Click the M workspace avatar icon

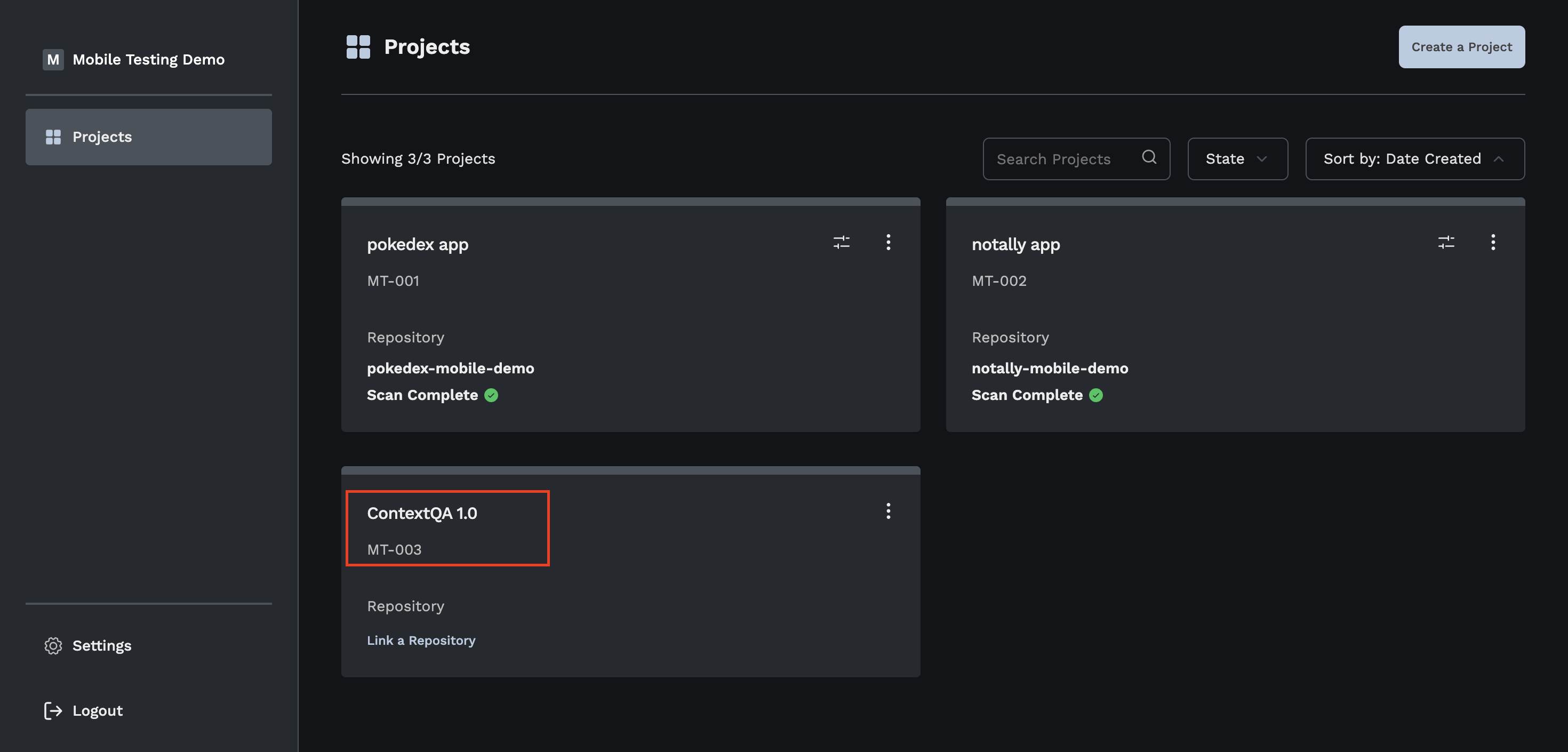53,60
